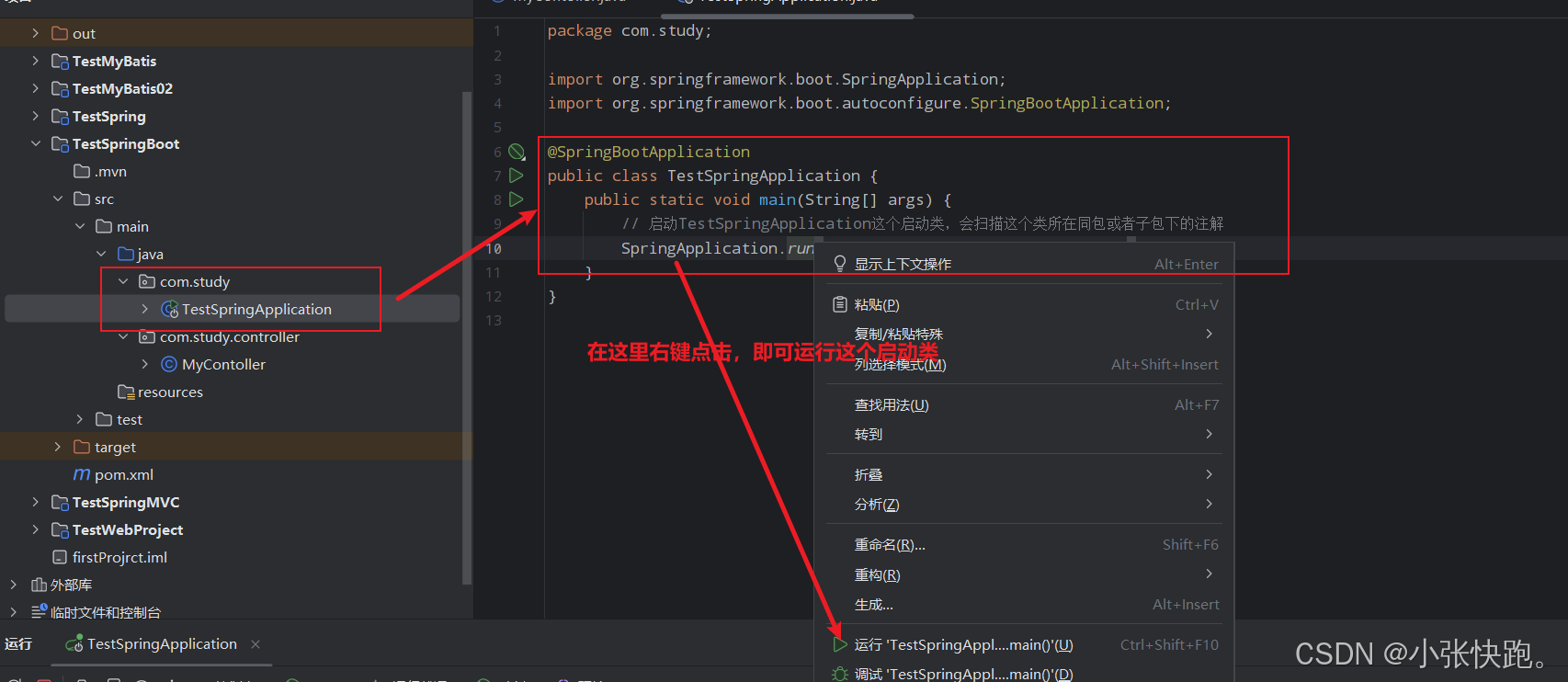This screenshot has height=682, width=1568.
Task: Choose Rename from context menu
Action: tap(1025, 544)
